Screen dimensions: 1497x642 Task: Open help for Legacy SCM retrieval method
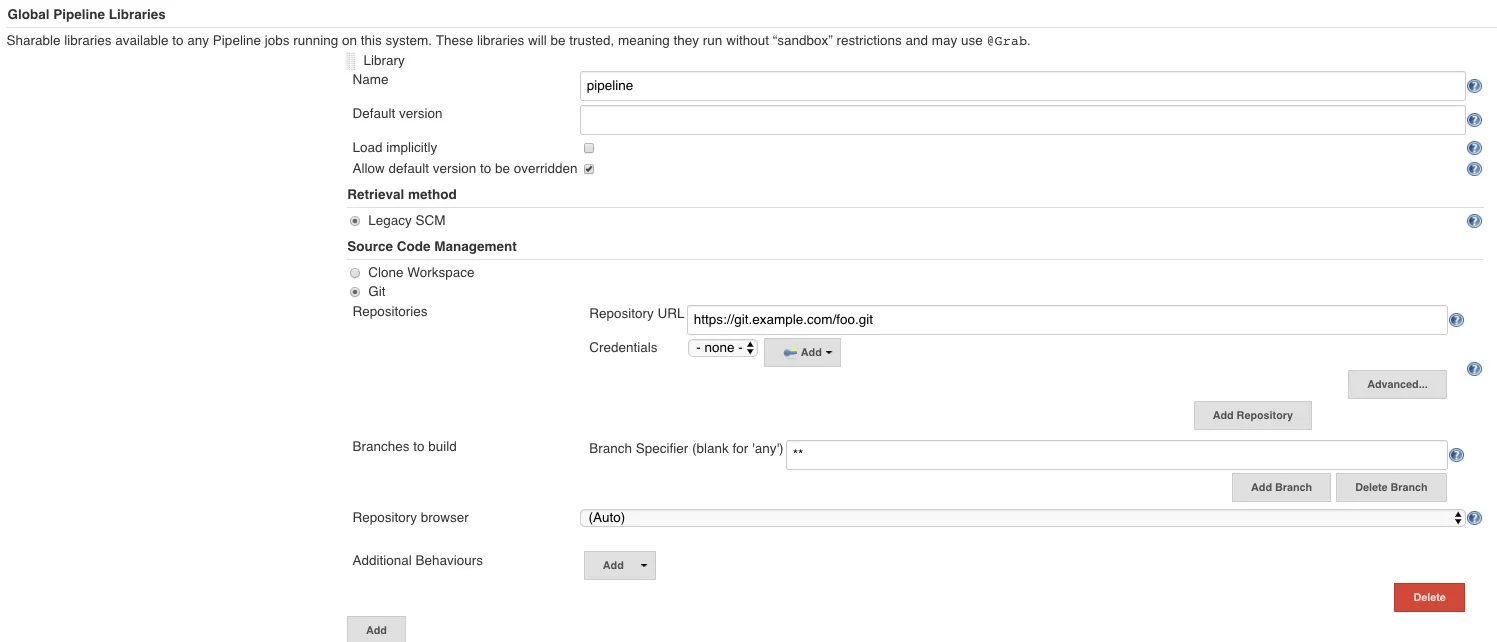(1474, 221)
